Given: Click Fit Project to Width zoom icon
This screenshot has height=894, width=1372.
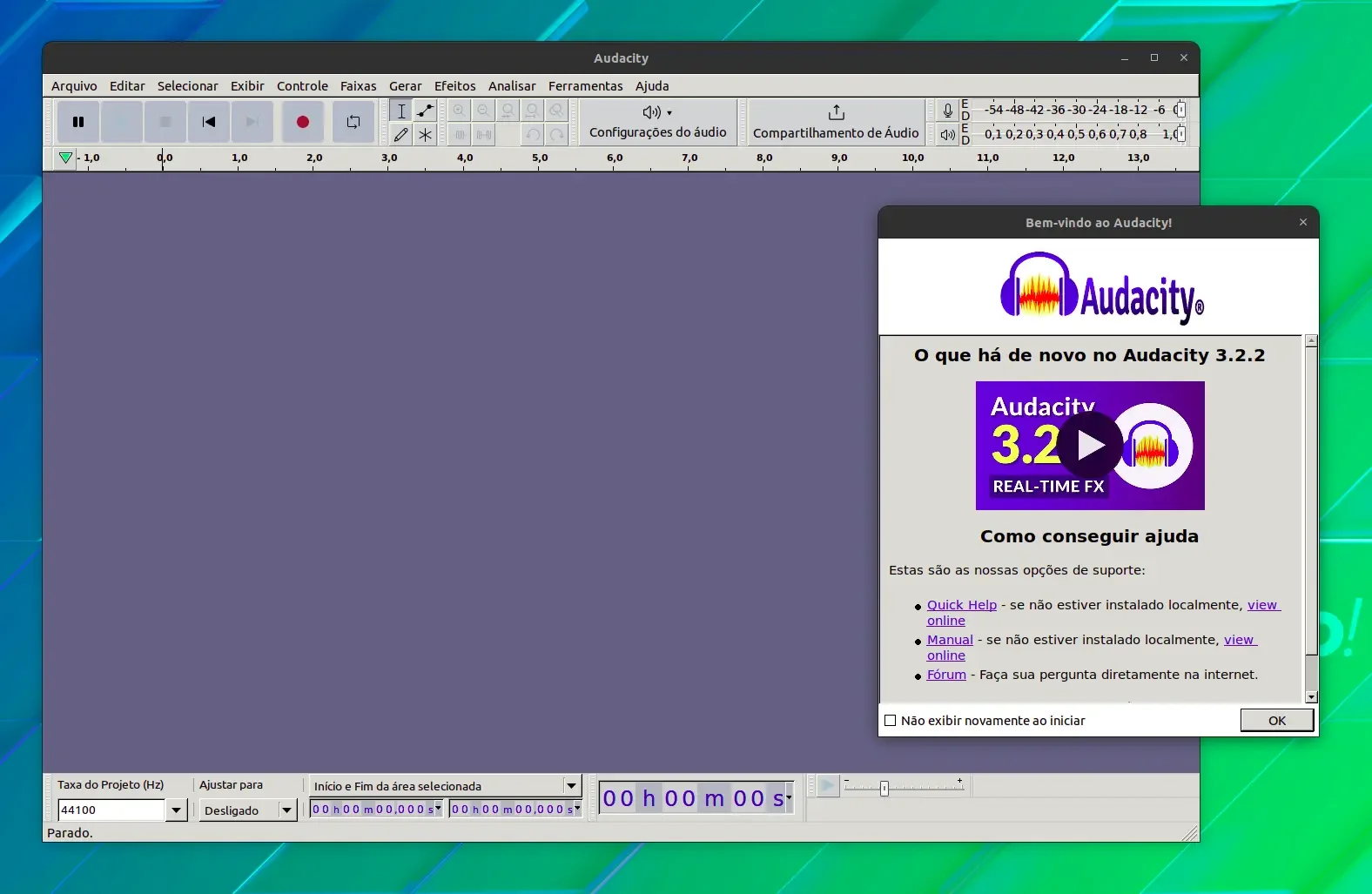Looking at the screenshot, I should [532, 111].
